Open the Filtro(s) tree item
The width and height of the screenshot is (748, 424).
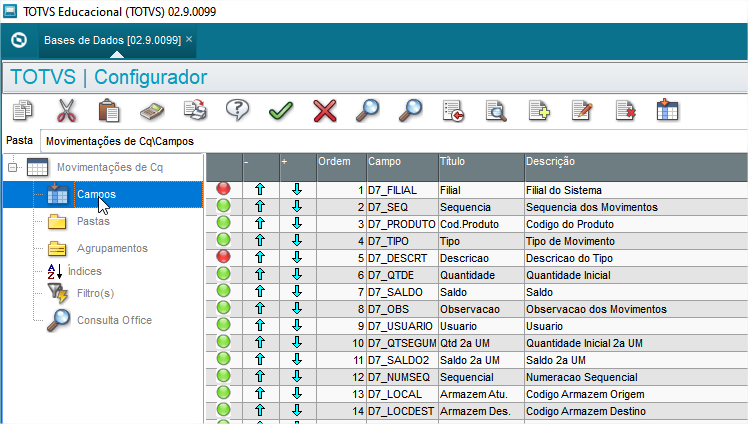[95, 293]
